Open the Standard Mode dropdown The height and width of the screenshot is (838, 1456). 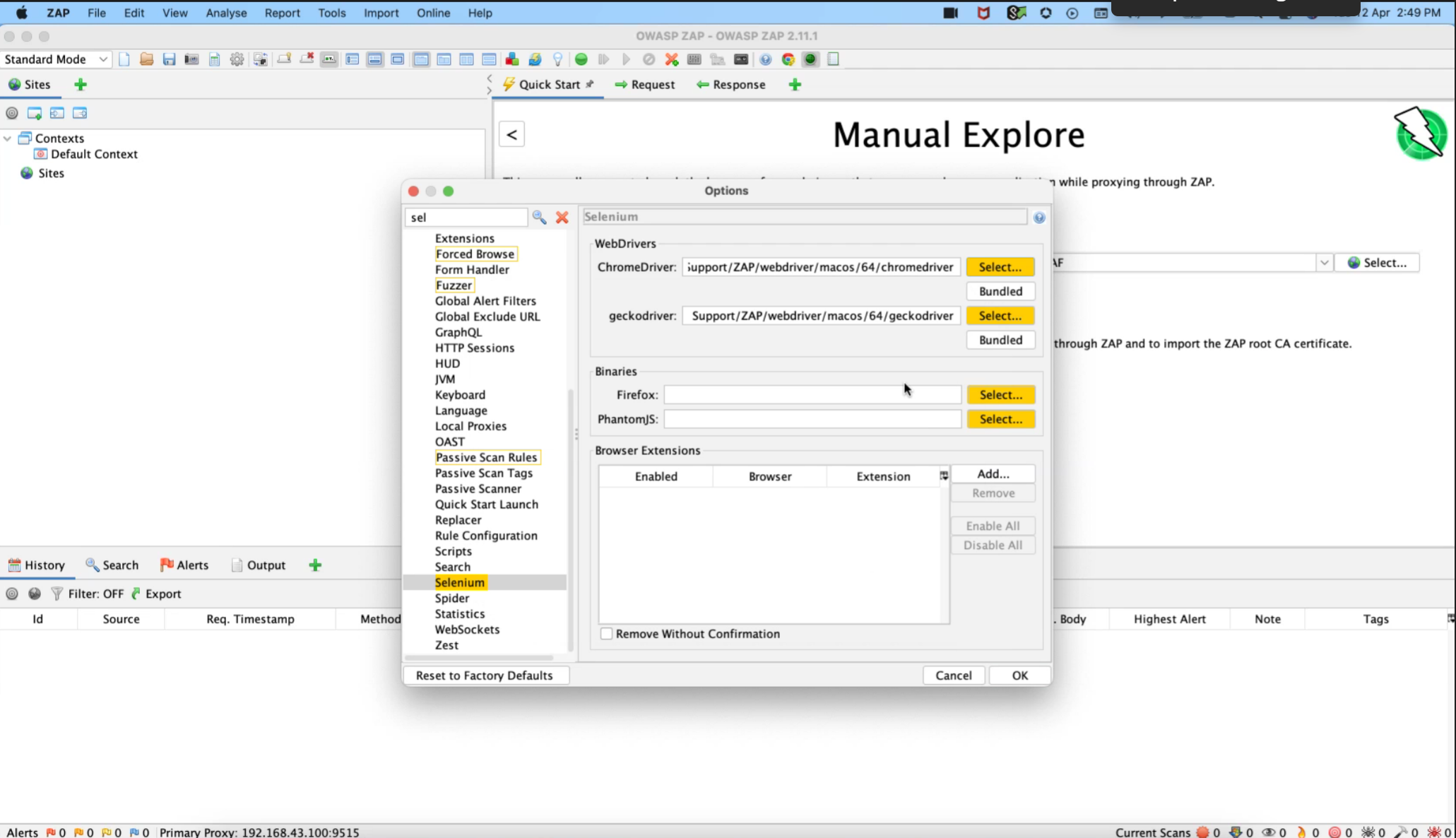click(57, 59)
